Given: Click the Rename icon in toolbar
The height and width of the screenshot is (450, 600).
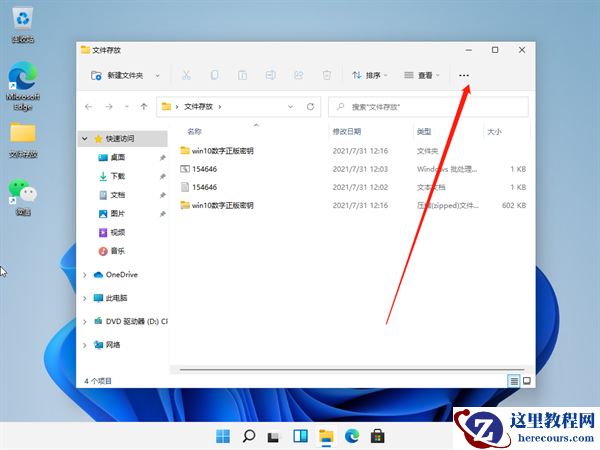Looking at the screenshot, I should coord(271,75).
